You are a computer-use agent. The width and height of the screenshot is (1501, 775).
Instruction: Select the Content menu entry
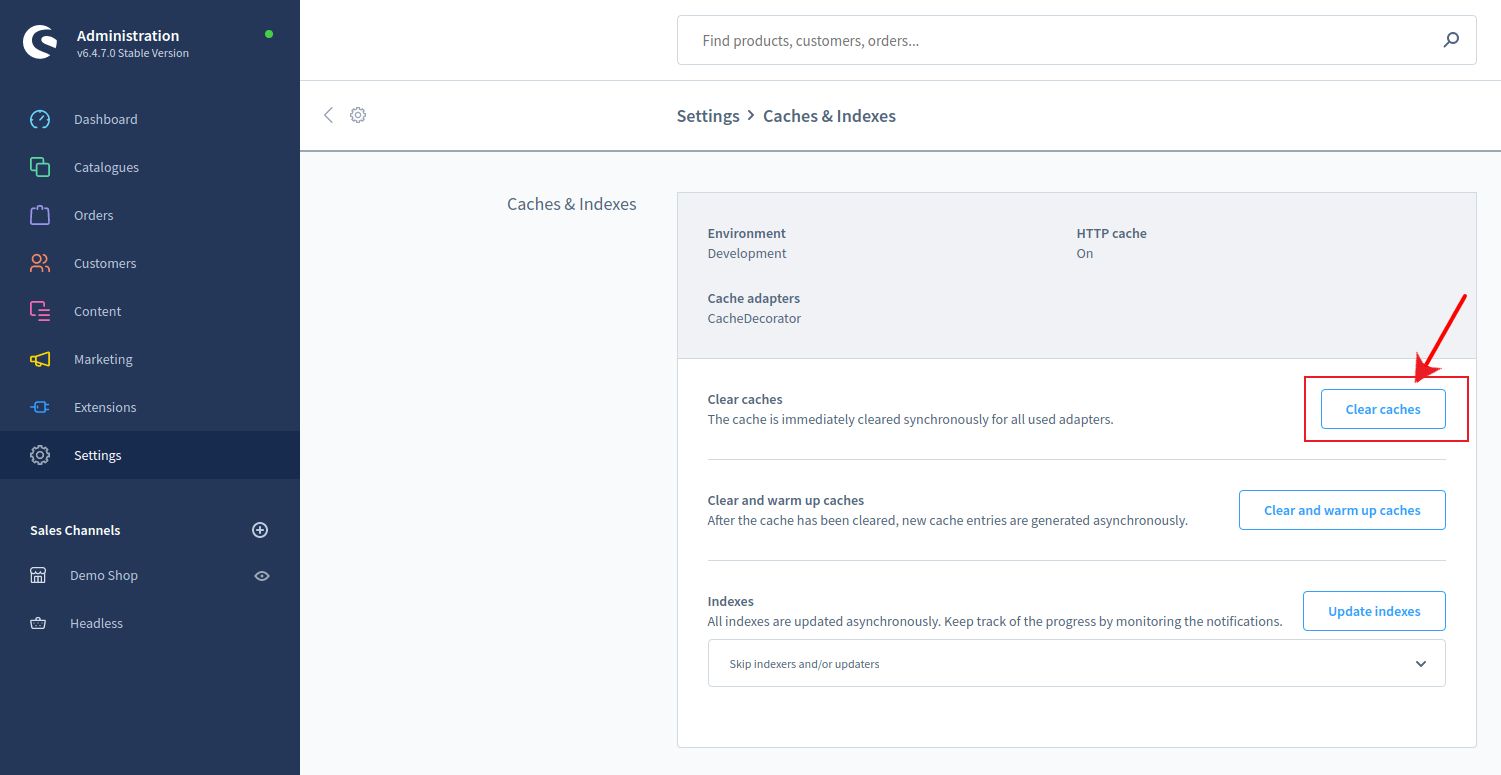97,311
